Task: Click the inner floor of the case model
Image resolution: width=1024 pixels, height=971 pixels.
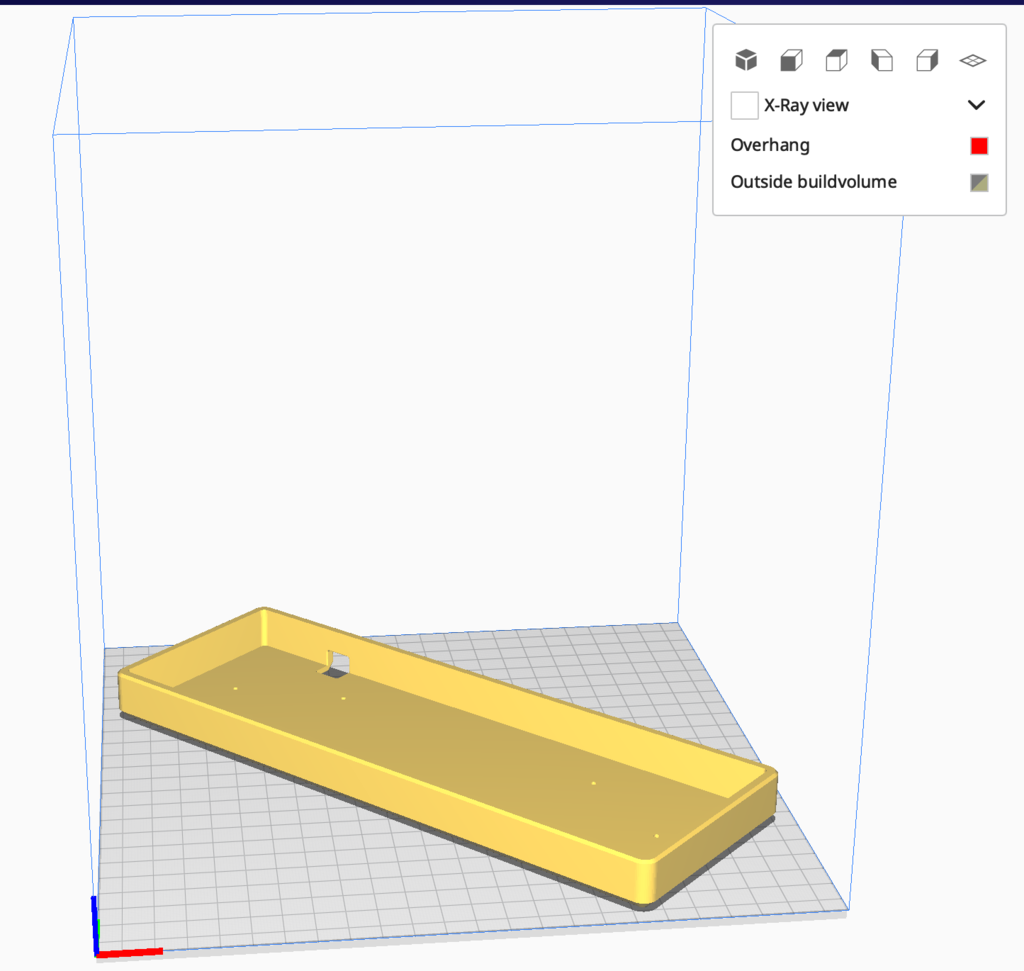Action: click(457, 731)
